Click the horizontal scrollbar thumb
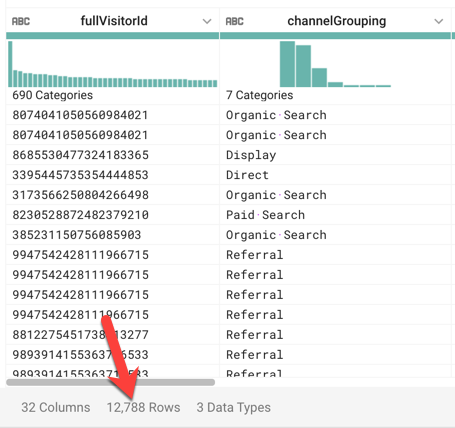455x428 pixels. coord(110,382)
